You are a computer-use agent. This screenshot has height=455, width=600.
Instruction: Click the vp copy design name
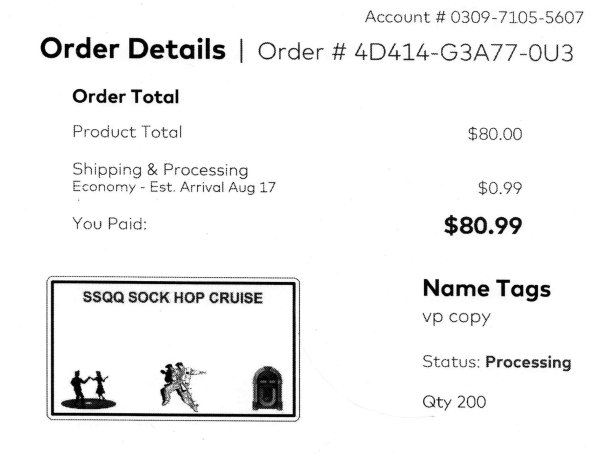tap(456, 317)
